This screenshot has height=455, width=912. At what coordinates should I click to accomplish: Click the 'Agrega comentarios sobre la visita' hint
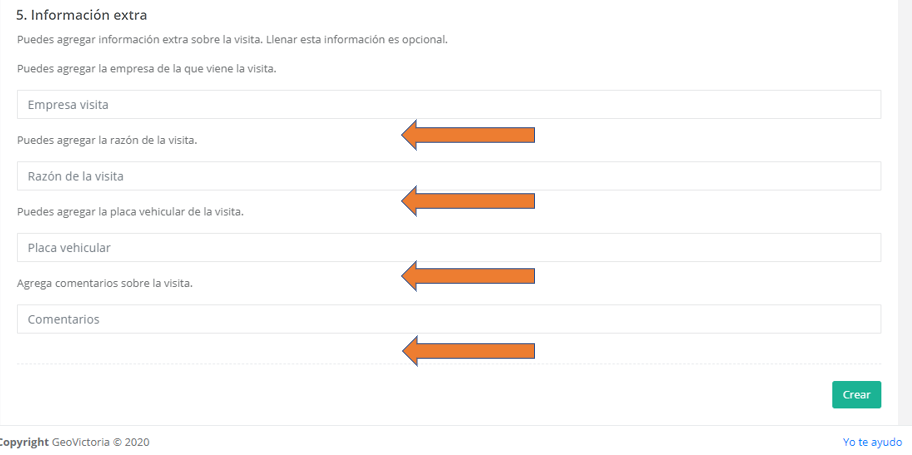[x=105, y=283]
